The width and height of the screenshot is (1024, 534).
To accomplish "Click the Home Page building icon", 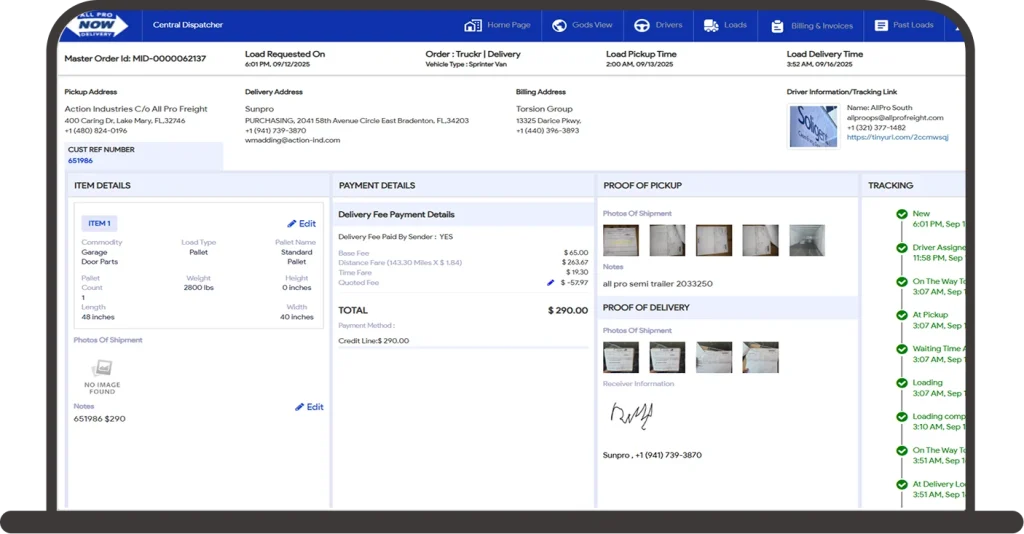I will coord(473,25).
